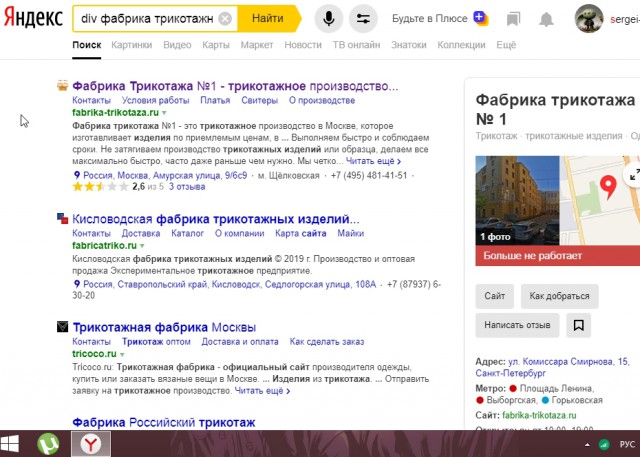Open Условия работы sitelink
The width and height of the screenshot is (640, 457).
[x=156, y=100]
